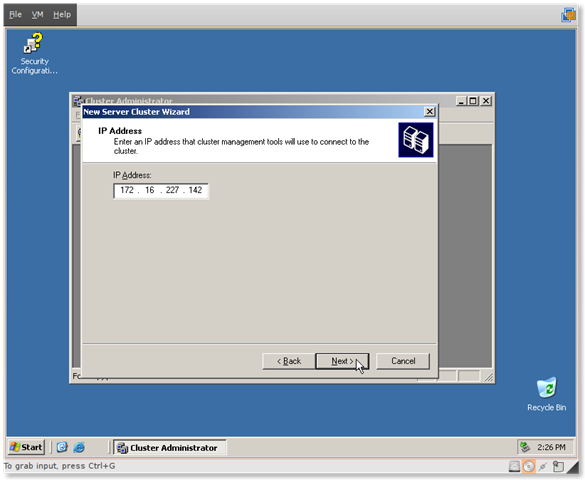Close the New Server Cluster Wizard dialog
The width and height of the screenshot is (585, 480).
[429, 112]
